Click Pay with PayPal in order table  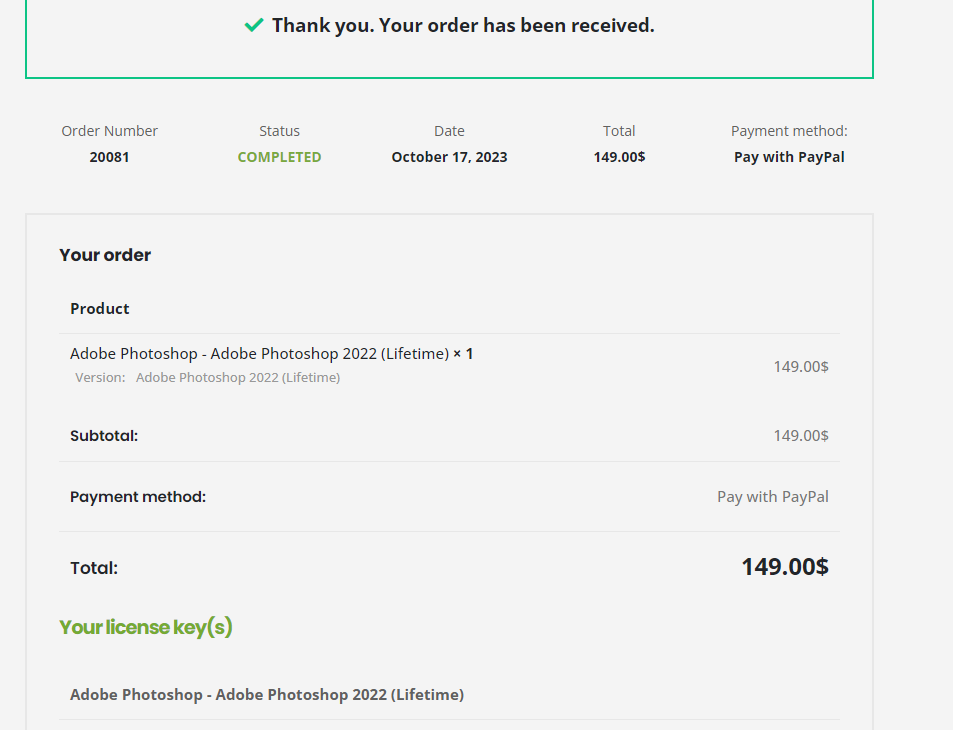tap(772, 496)
